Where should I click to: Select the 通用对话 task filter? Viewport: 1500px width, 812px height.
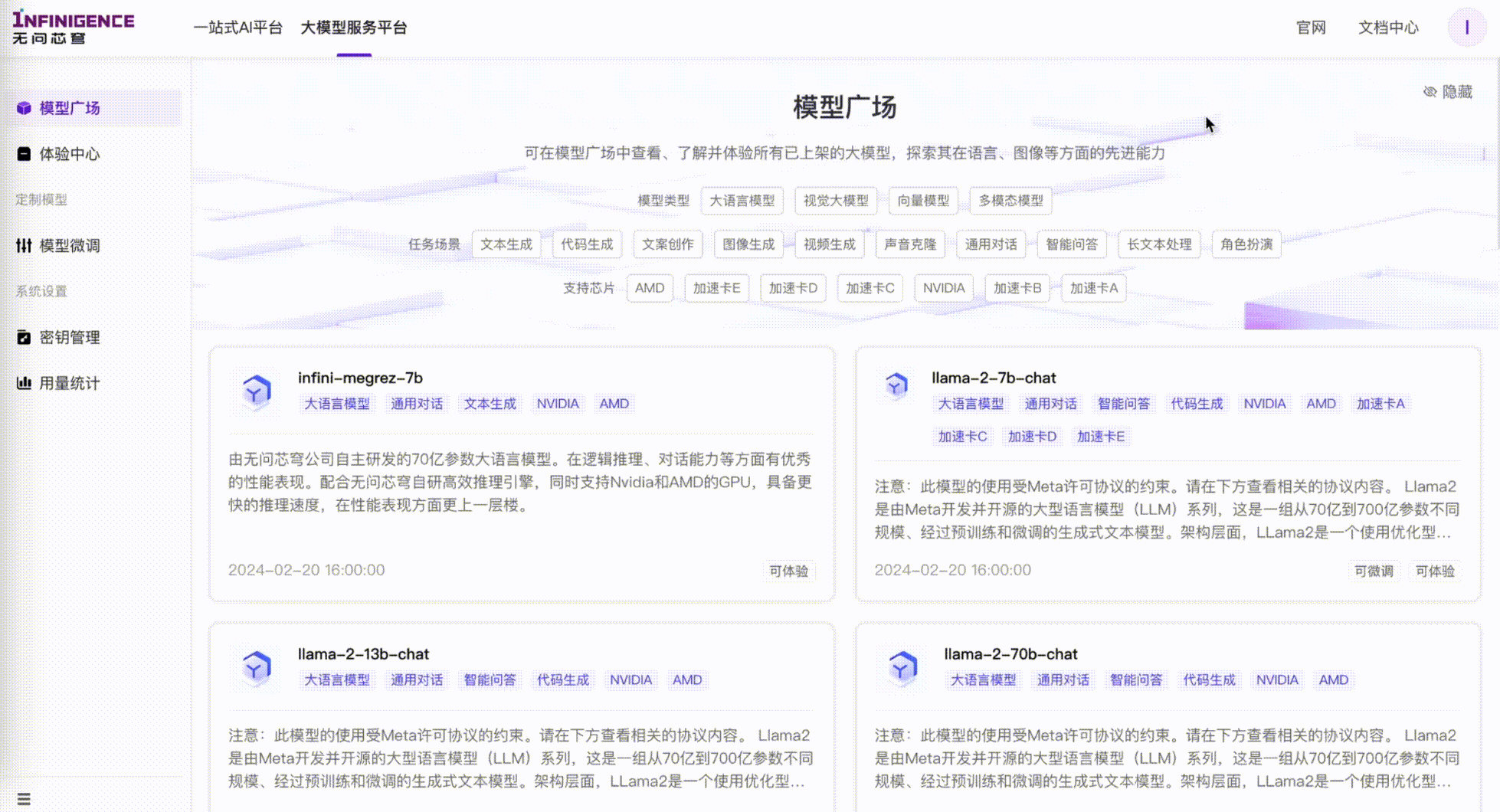click(991, 244)
